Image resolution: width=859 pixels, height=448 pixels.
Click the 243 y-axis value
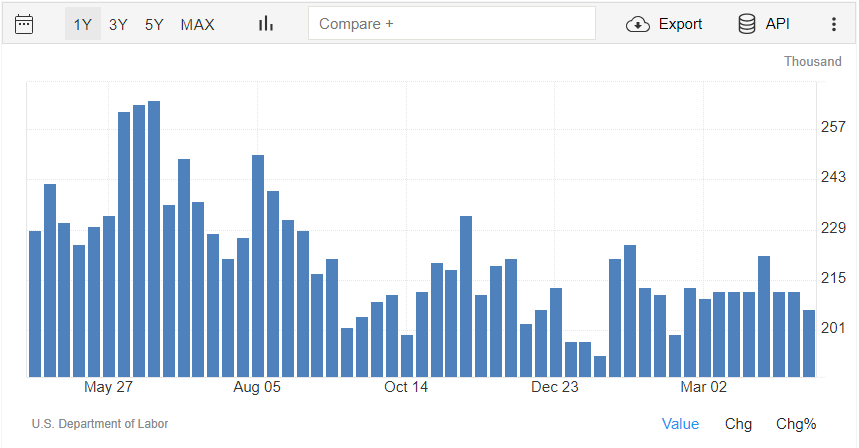coord(833,177)
